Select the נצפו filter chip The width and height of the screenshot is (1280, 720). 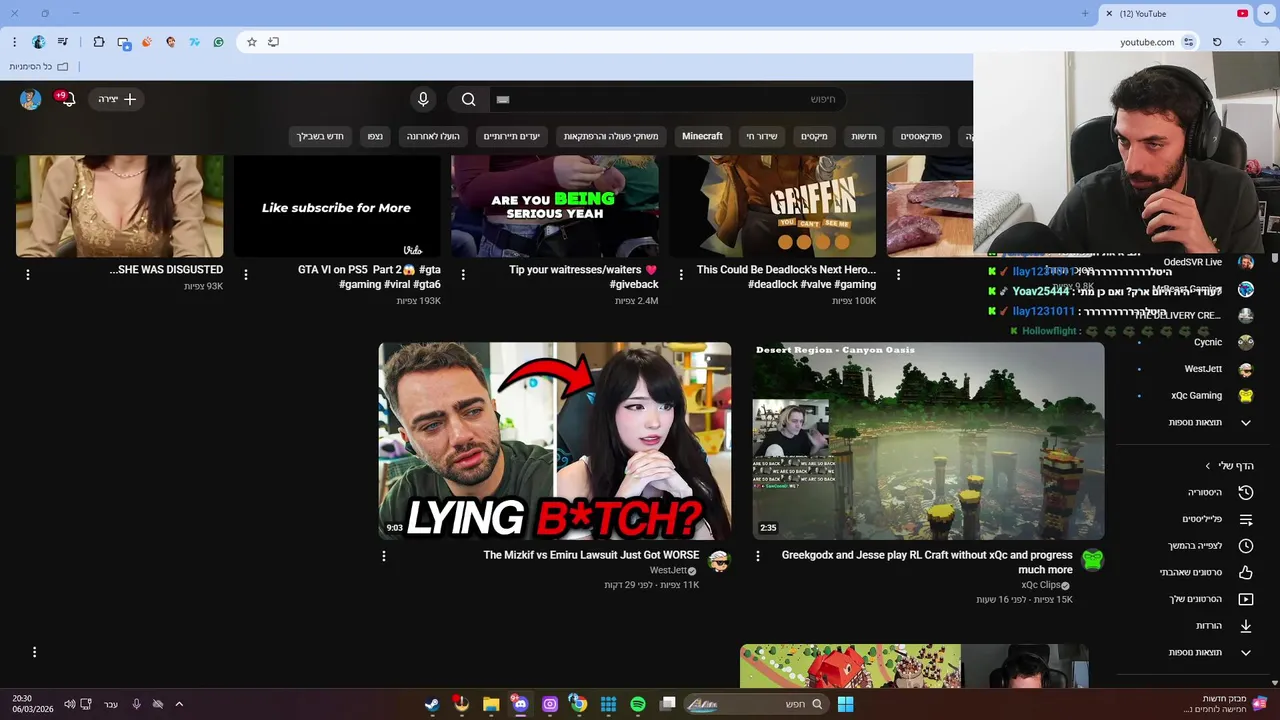coord(375,136)
